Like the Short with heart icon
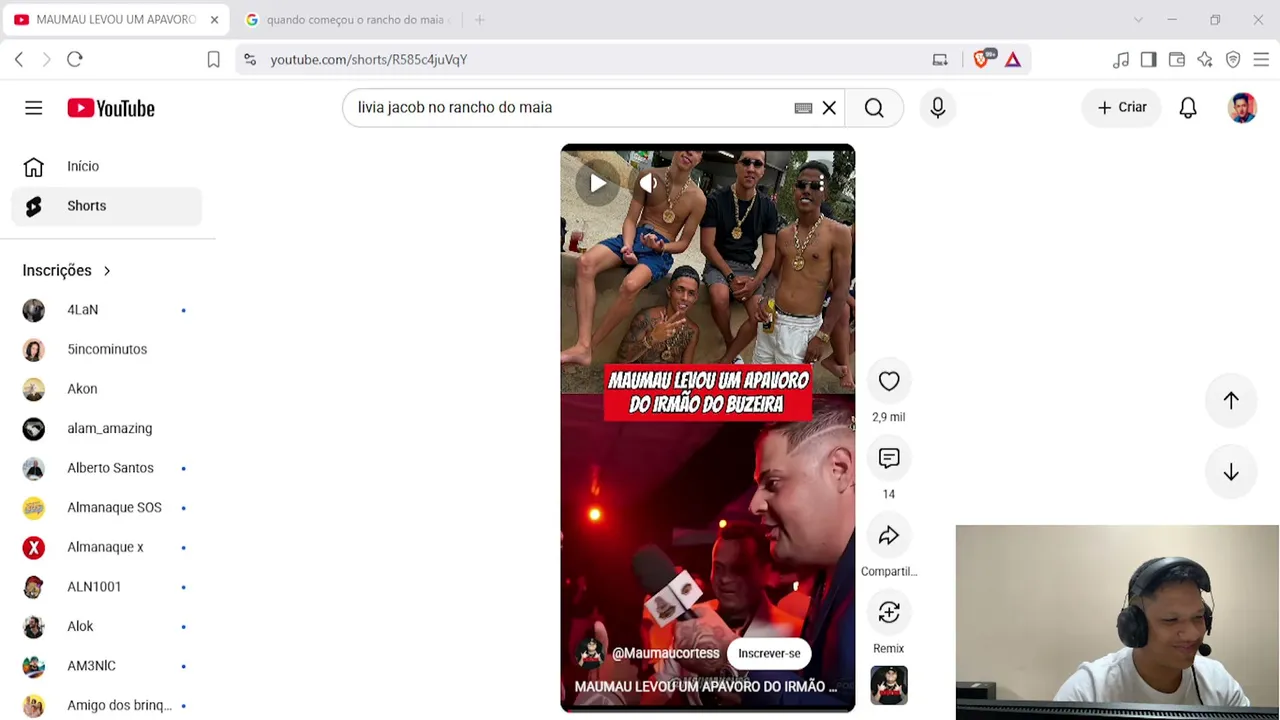Screen dimensions: 1280x720 click(889, 381)
